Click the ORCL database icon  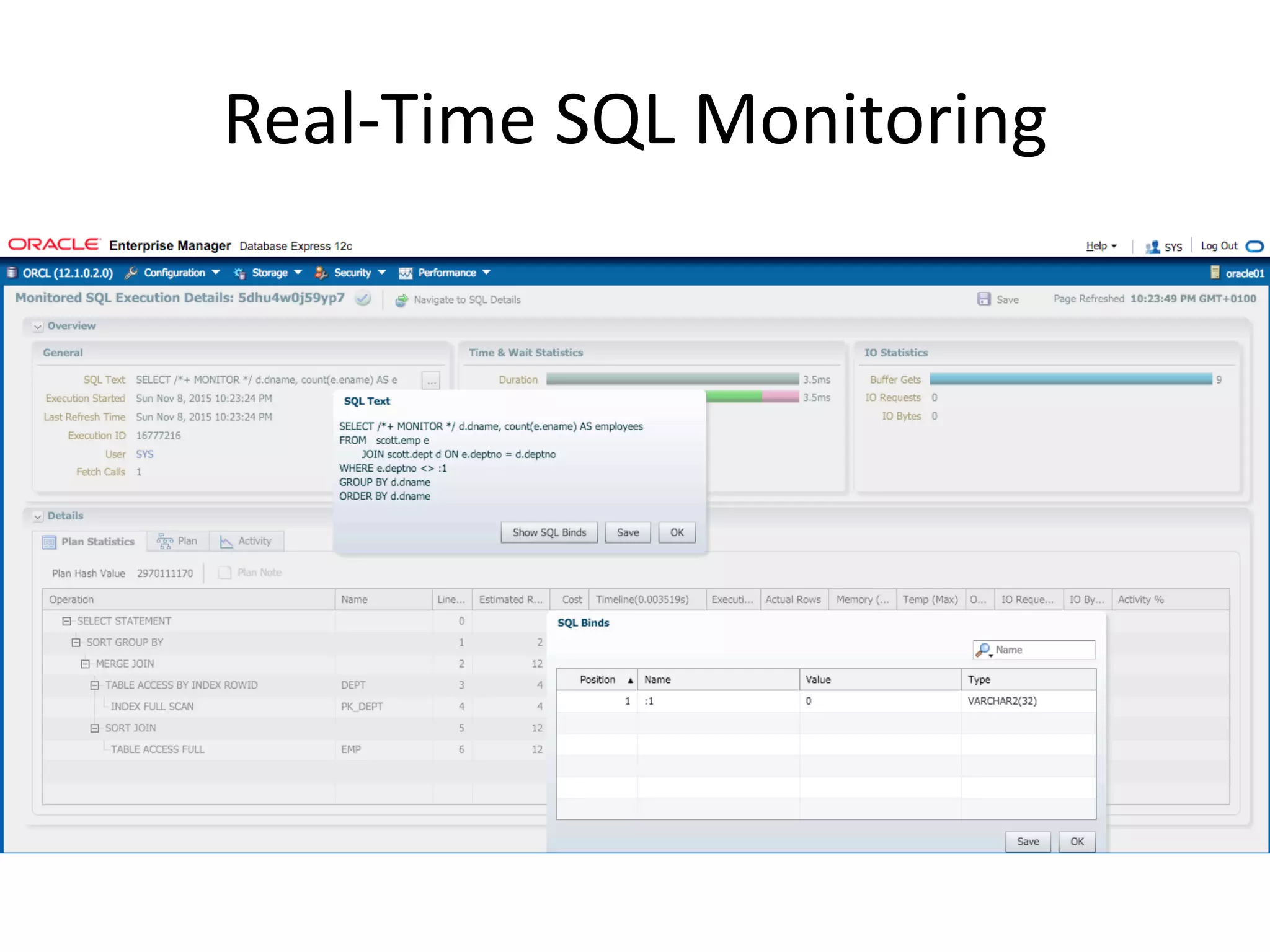pyautogui.click(x=11, y=273)
